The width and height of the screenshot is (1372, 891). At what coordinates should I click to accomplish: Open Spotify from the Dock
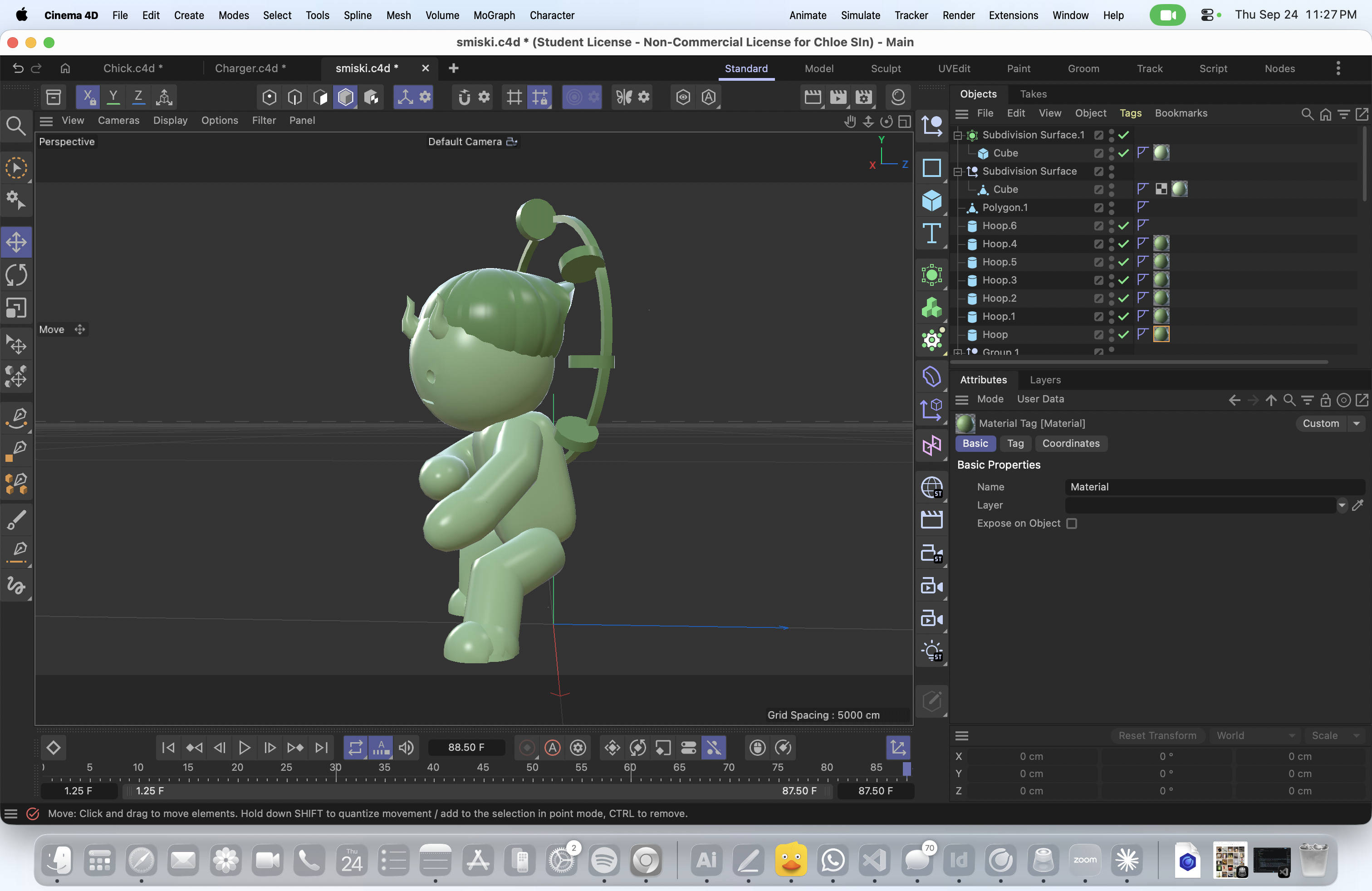(604, 861)
